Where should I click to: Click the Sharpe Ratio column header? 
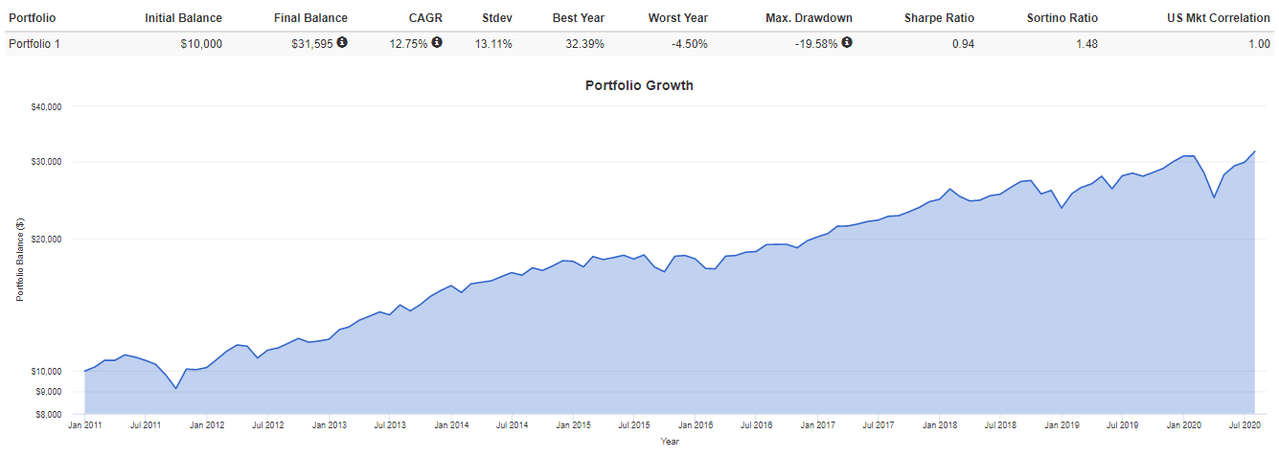939,18
